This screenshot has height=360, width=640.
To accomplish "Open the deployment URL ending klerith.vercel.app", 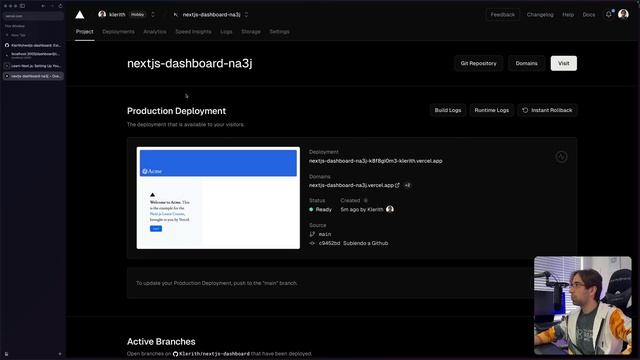I will tap(376, 161).
